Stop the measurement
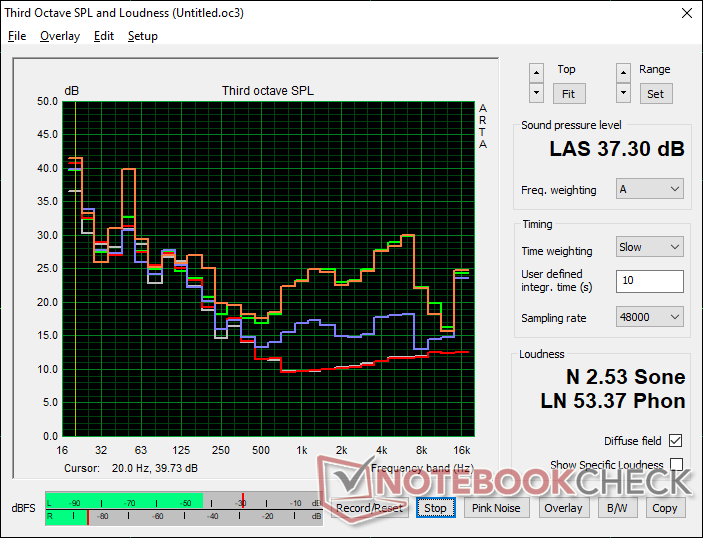703x538 pixels. pyautogui.click(x=435, y=508)
